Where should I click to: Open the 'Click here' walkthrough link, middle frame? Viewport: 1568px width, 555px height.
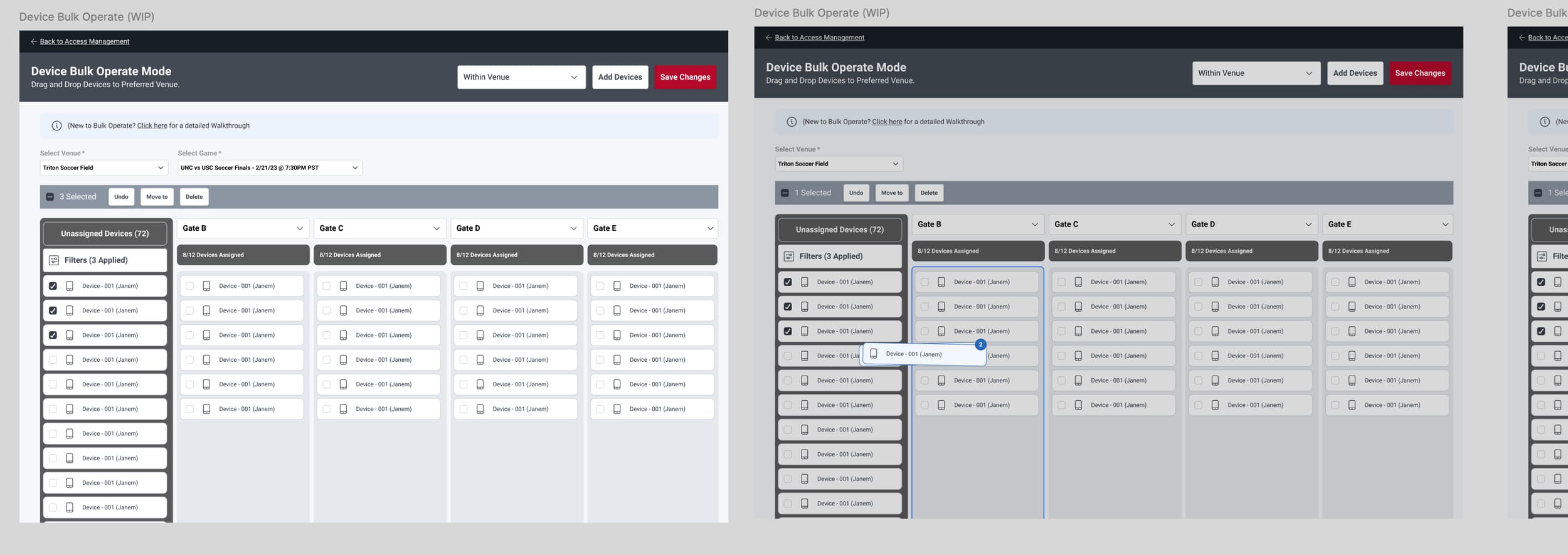pyautogui.click(x=887, y=122)
